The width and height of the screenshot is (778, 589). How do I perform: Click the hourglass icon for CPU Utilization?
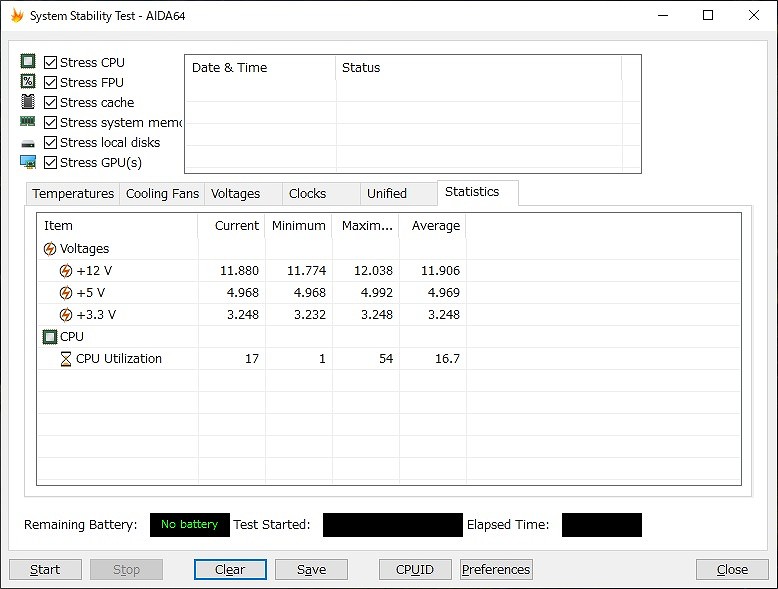pos(66,359)
